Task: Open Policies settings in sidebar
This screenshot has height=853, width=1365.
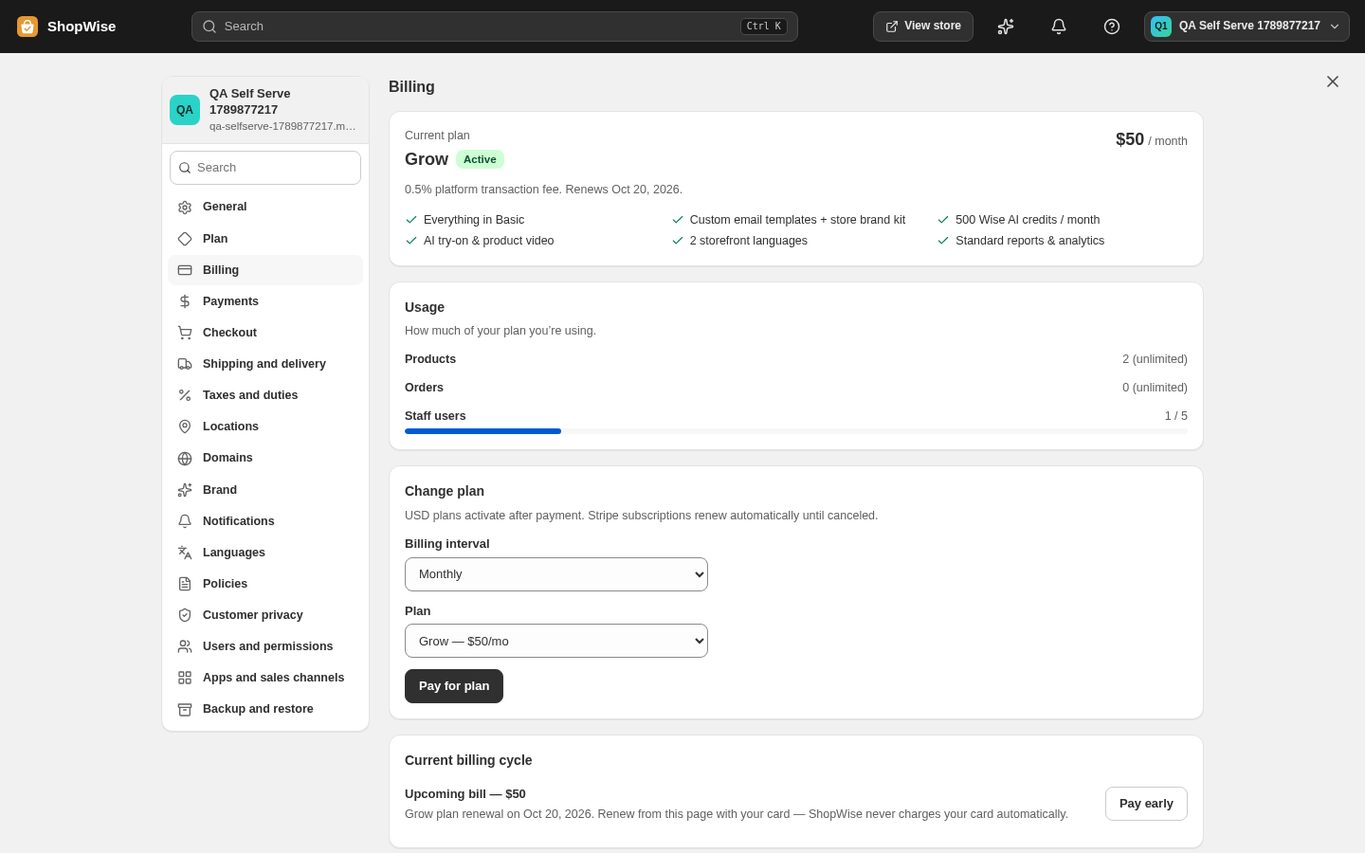Action: [x=266, y=584]
